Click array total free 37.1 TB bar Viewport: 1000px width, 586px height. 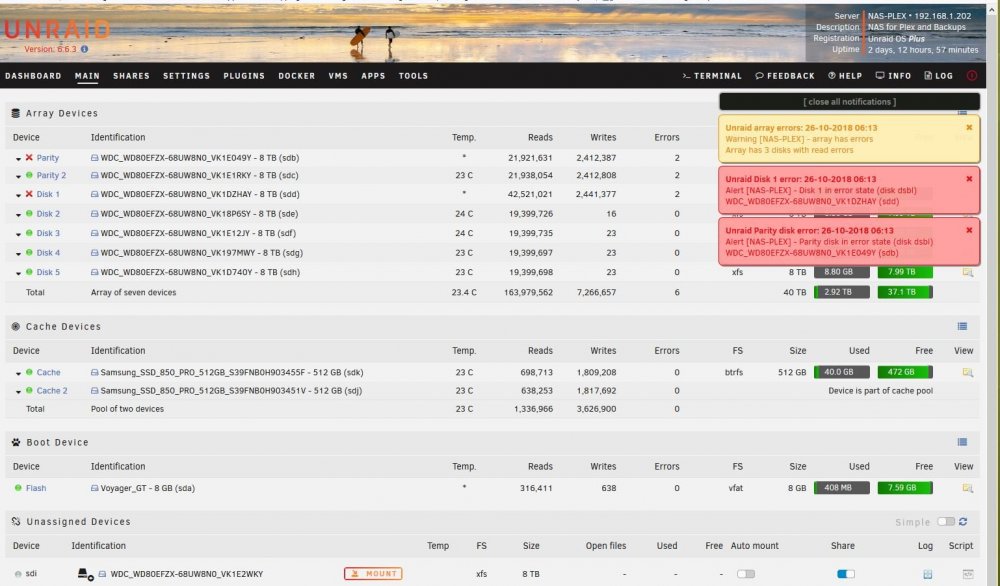[905, 292]
